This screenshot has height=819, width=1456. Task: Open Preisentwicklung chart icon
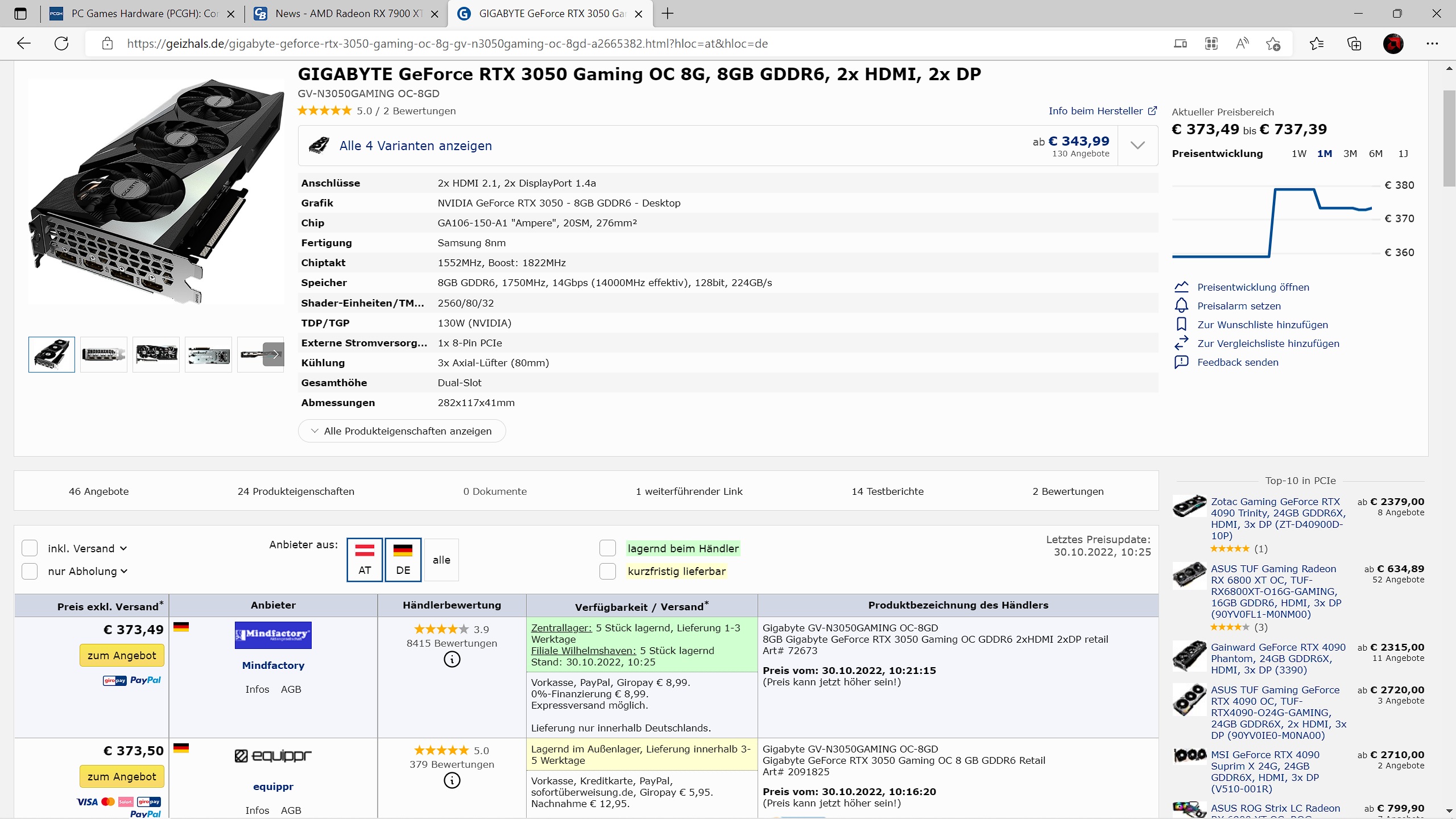pos(1181,287)
